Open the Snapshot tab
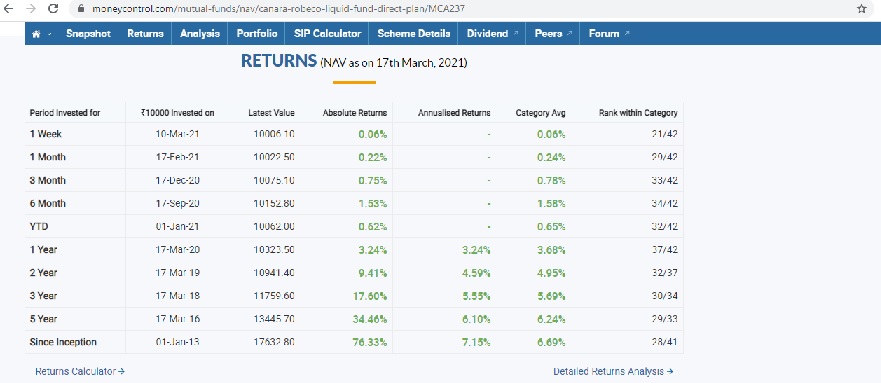The width and height of the screenshot is (881, 383). coord(88,34)
